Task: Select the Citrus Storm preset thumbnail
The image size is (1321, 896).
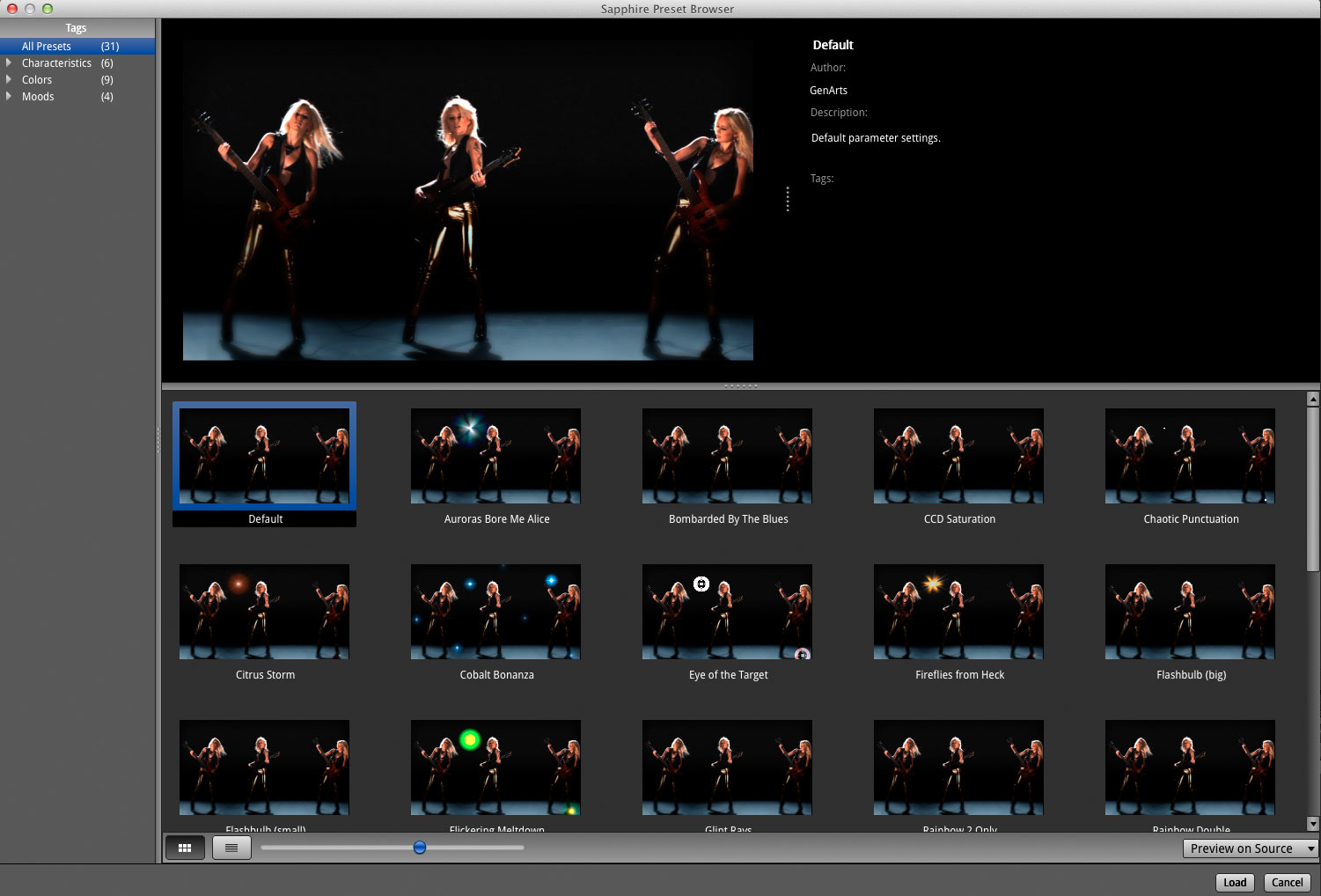Action: click(264, 612)
